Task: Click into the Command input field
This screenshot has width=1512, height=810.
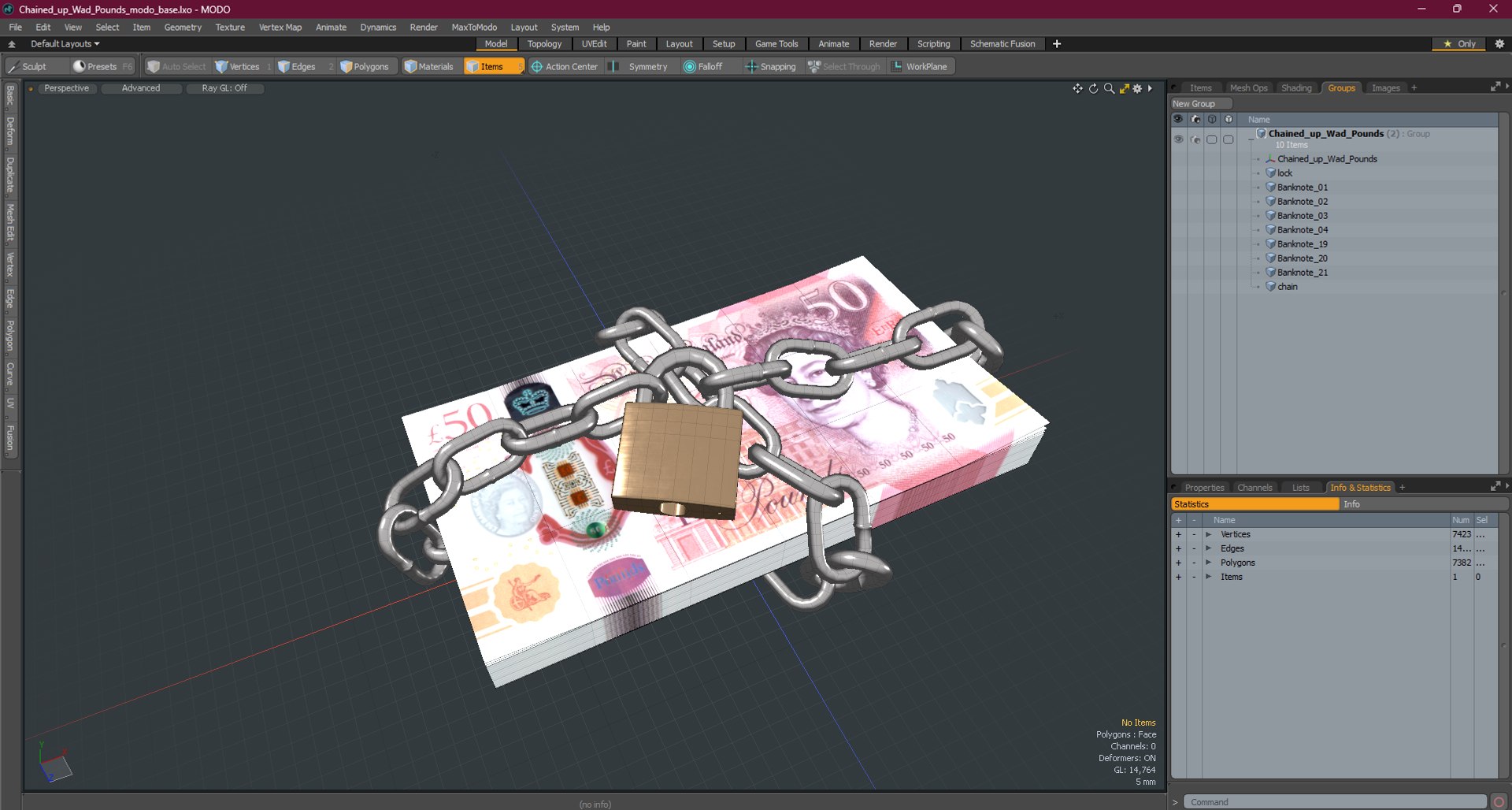Action: [x=1335, y=802]
